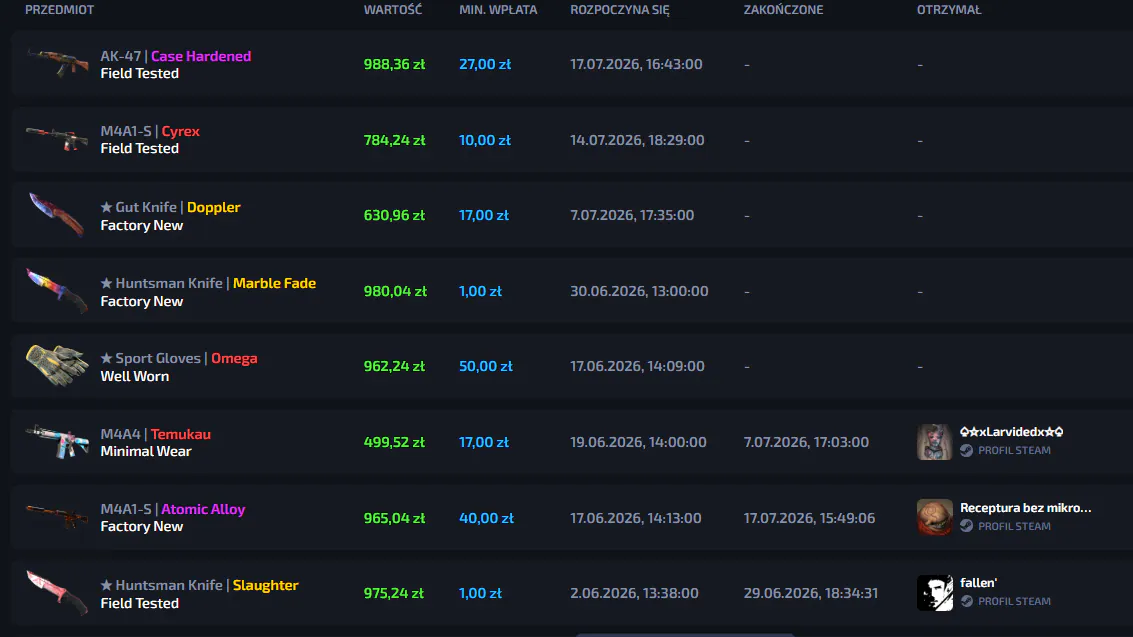Sort by ROZPOCZYNA SIĘ column header
The width and height of the screenshot is (1133, 637).
pos(619,9)
